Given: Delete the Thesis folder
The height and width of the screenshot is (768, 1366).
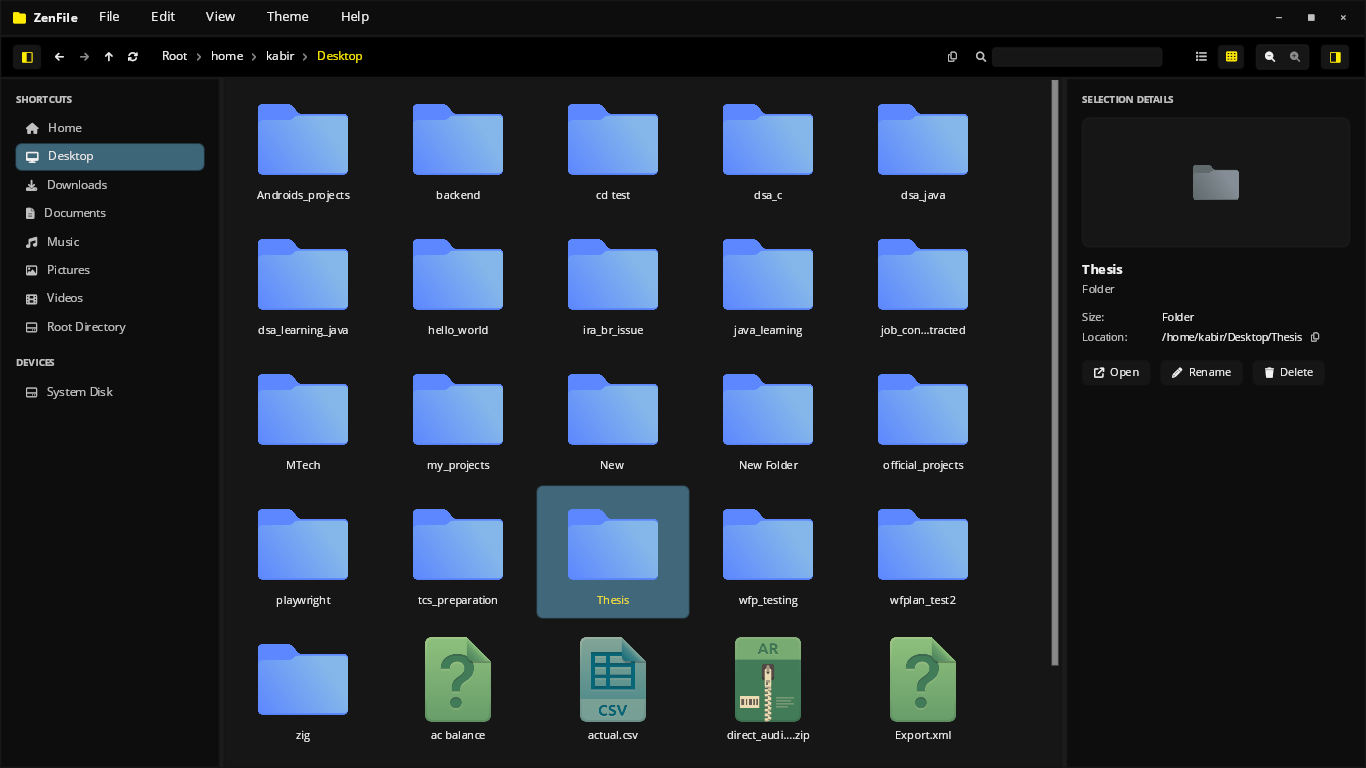Looking at the screenshot, I should (x=1288, y=373).
